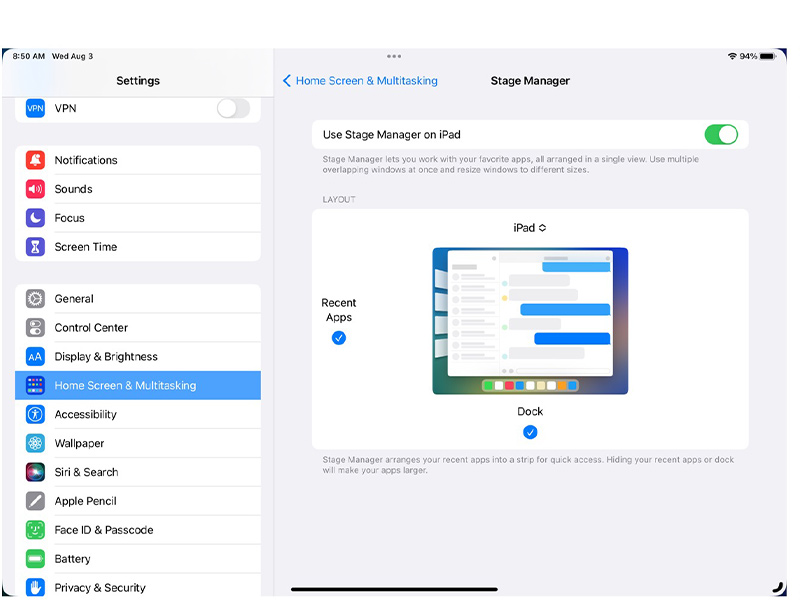Tap the Apple Pencil icon
The width and height of the screenshot is (800, 600).
[35, 501]
